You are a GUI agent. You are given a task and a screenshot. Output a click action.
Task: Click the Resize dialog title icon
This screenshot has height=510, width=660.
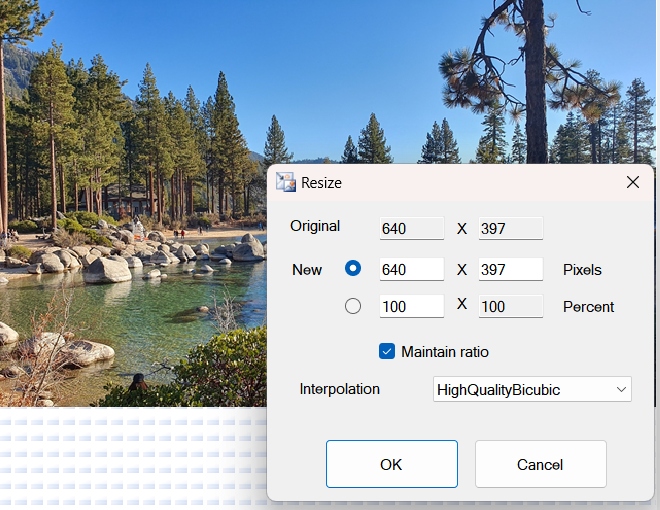pos(286,182)
